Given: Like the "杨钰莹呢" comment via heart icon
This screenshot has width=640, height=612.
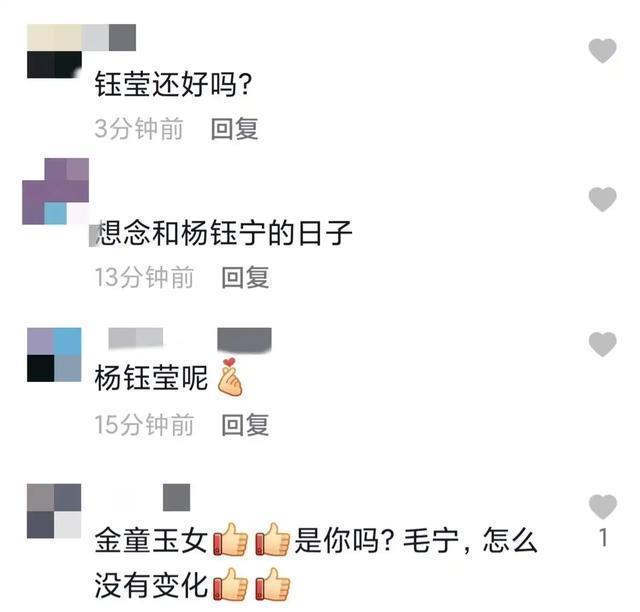Looking at the screenshot, I should point(602,344).
